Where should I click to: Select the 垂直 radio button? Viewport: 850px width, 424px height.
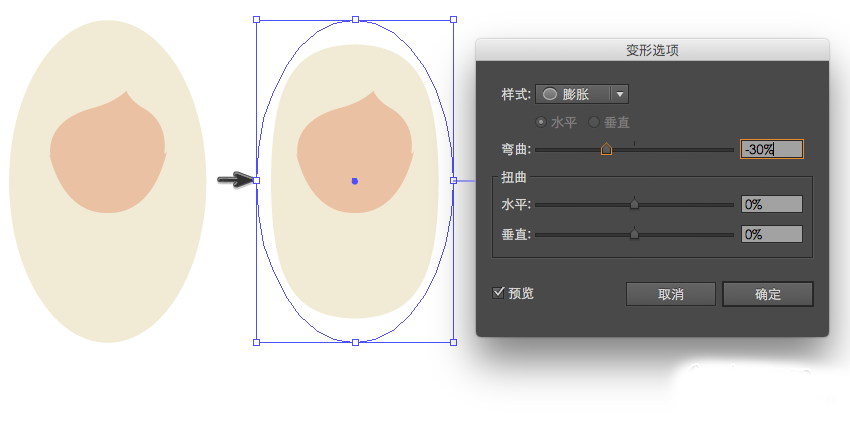[594, 123]
